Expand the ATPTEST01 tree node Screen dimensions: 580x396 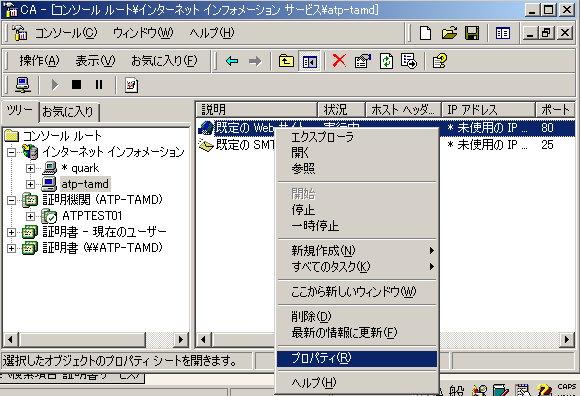(x=30, y=216)
